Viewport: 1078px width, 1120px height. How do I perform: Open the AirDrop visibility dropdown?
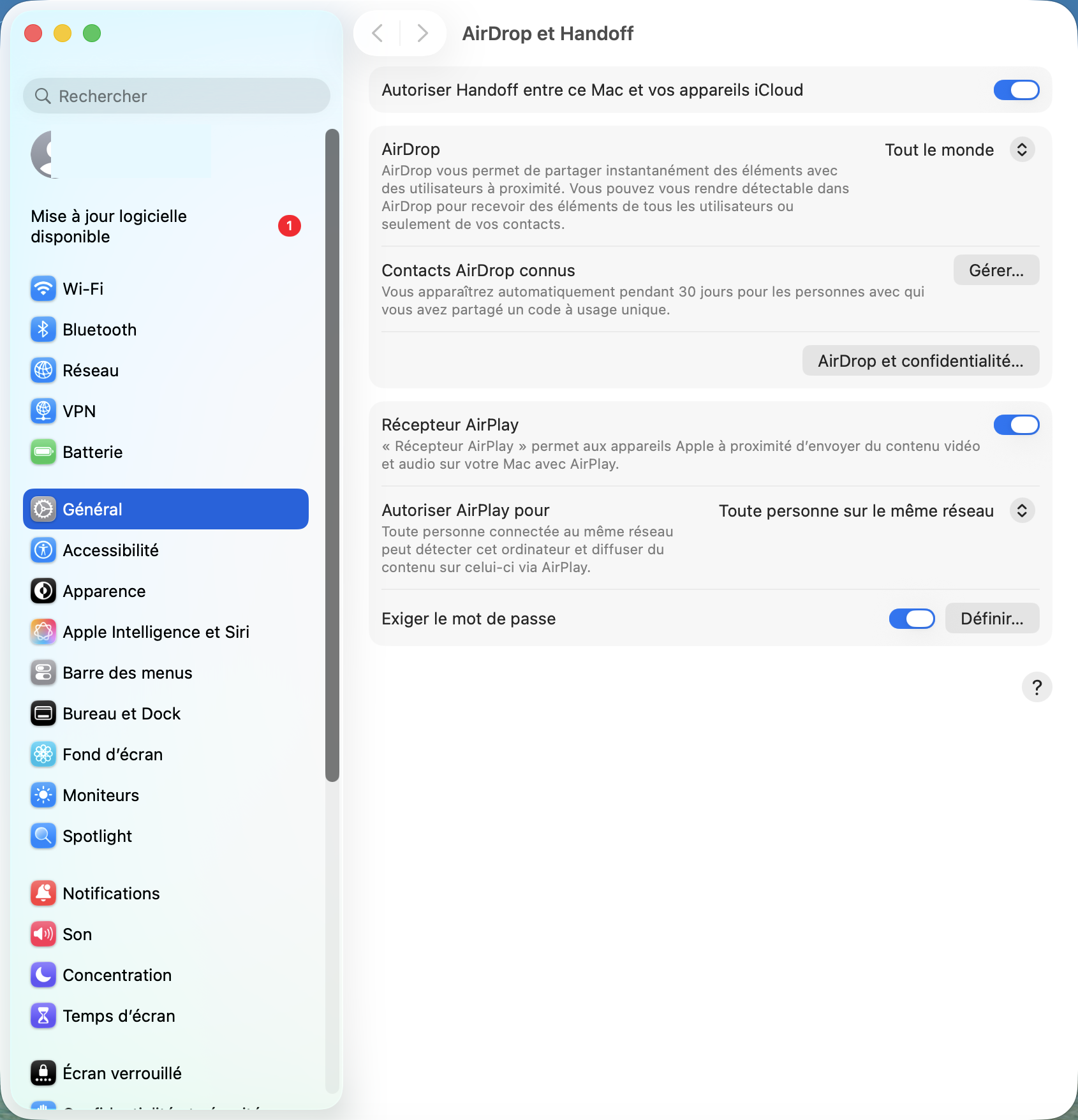pyautogui.click(x=1023, y=150)
